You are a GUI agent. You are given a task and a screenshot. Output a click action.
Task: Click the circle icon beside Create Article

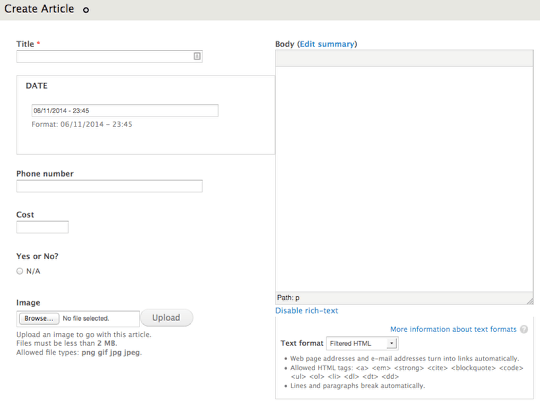tap(86, 10)
